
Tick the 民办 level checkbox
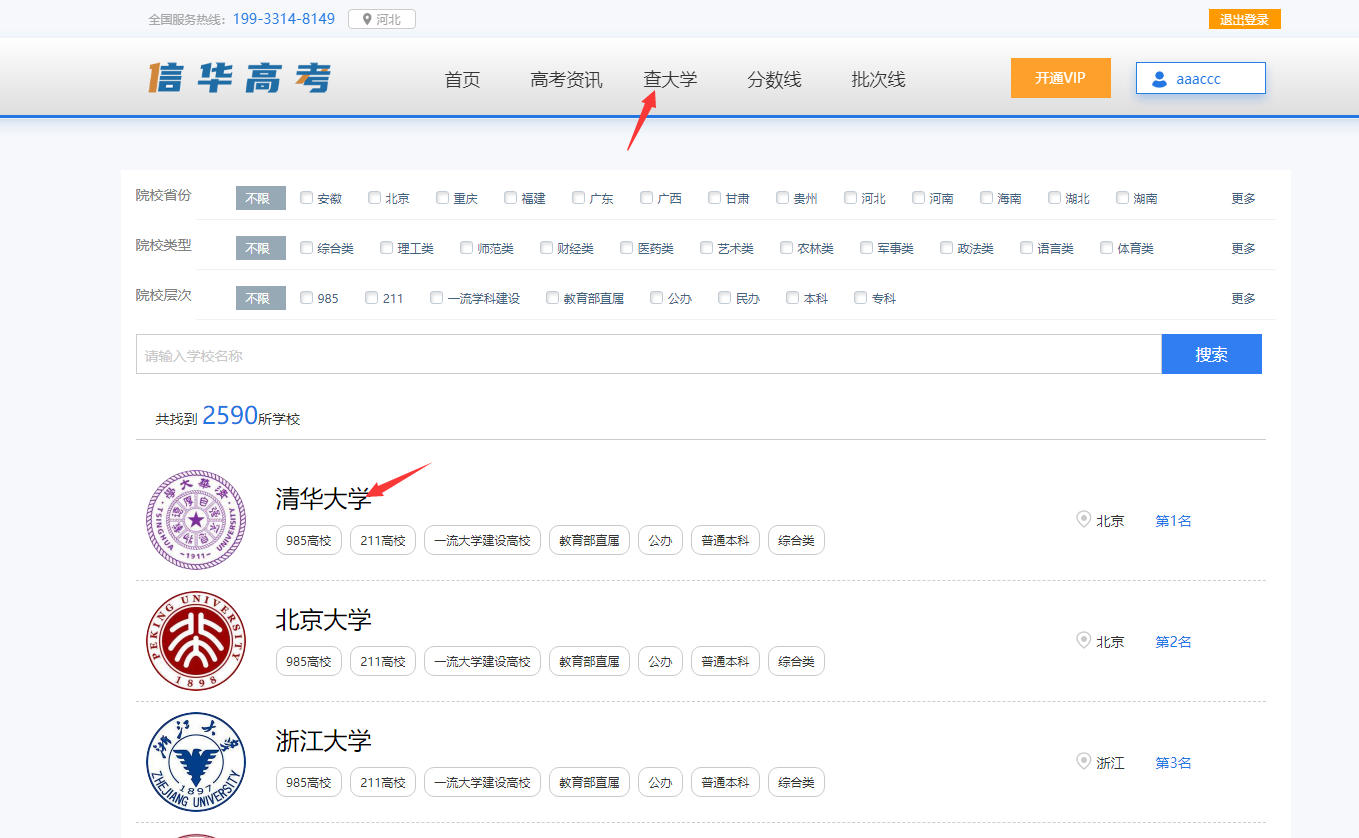click(x=725, y=298)
